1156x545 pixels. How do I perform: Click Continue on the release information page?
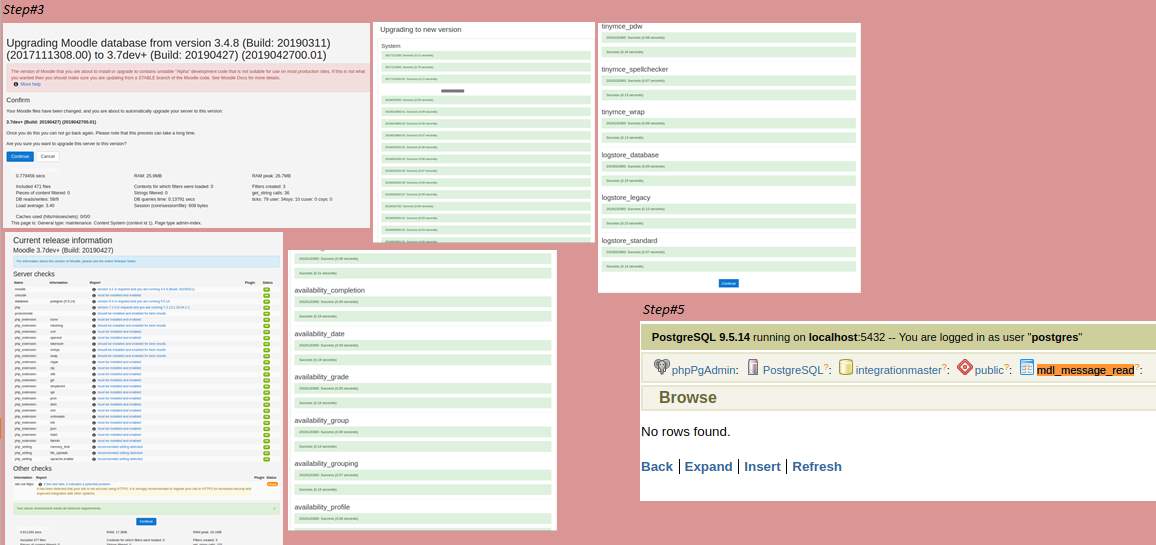pyautogui.click(x=145, y=521)
